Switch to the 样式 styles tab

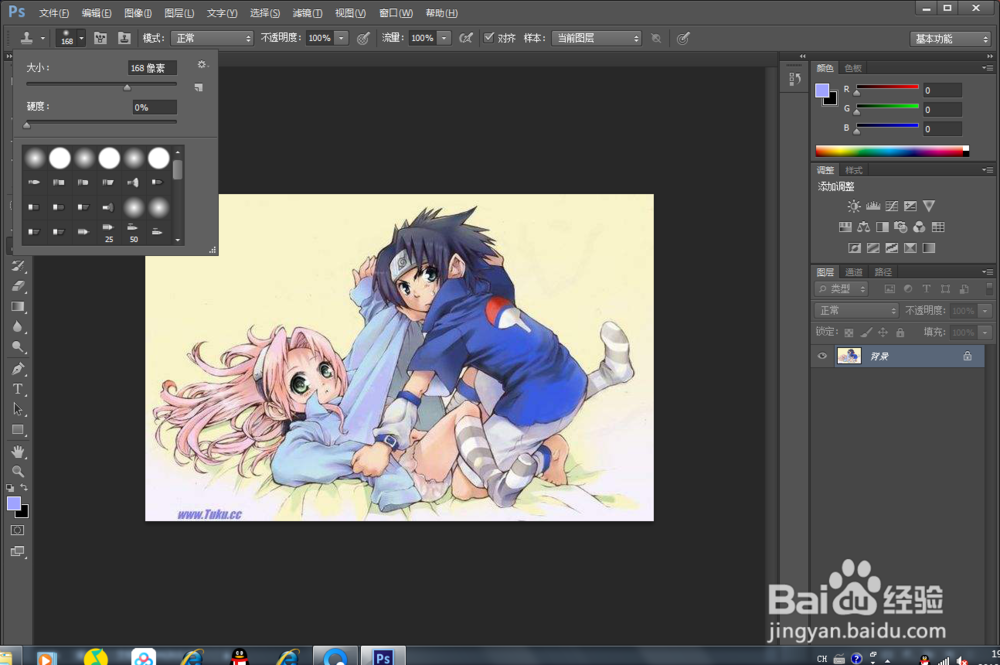coord(853,170)
